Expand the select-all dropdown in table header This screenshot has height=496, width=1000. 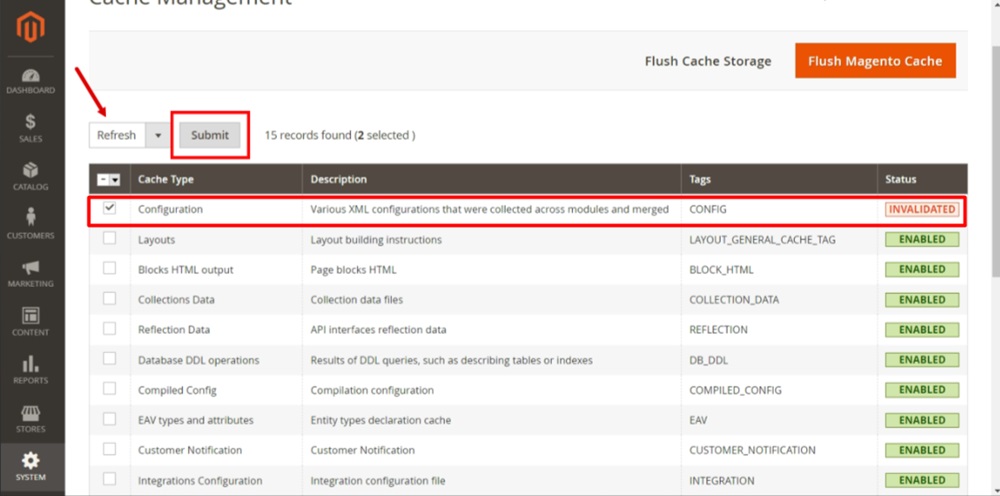(115, 180)
